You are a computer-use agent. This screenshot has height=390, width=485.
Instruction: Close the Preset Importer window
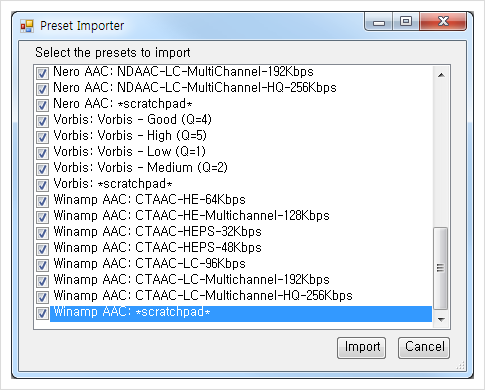point(443,22)
